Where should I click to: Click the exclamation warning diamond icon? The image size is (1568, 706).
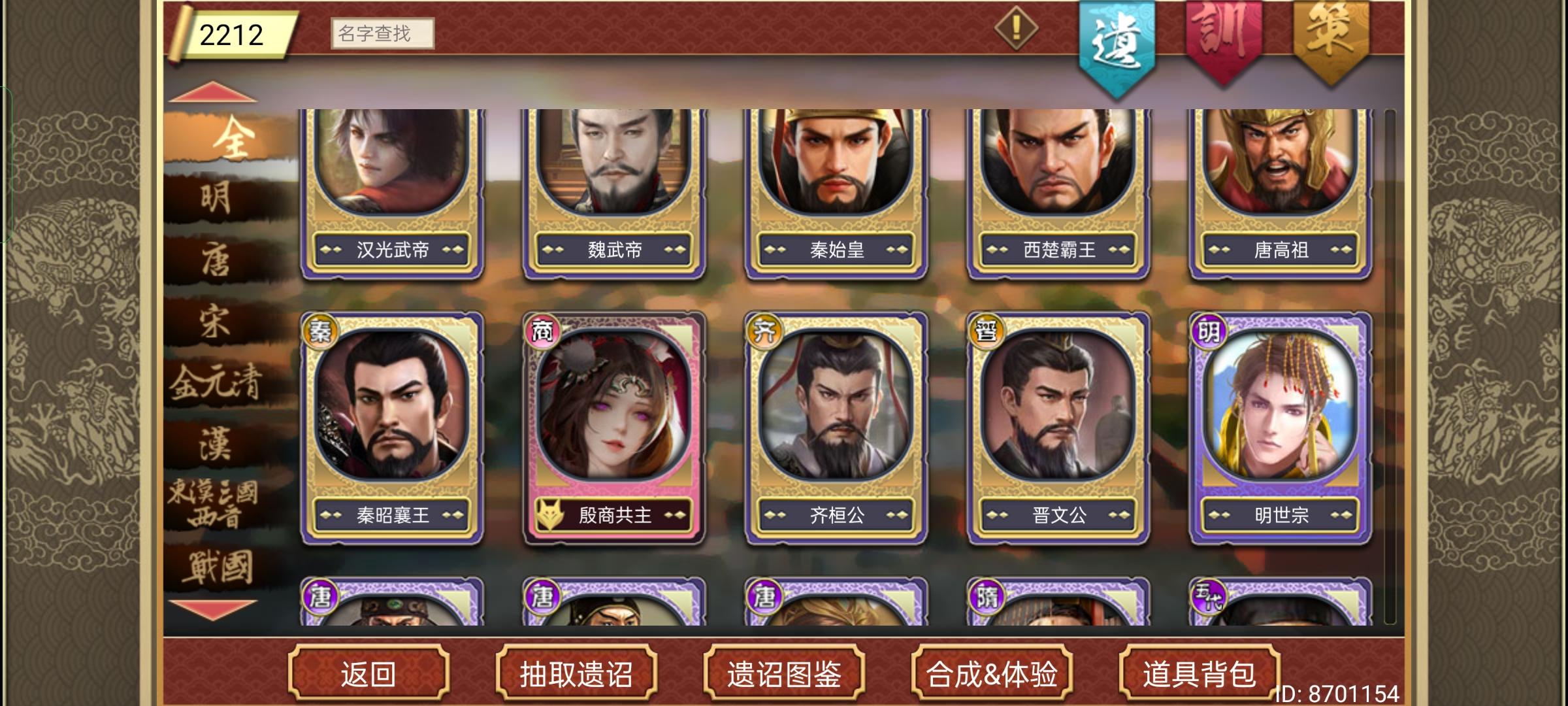click(1016, 29)
